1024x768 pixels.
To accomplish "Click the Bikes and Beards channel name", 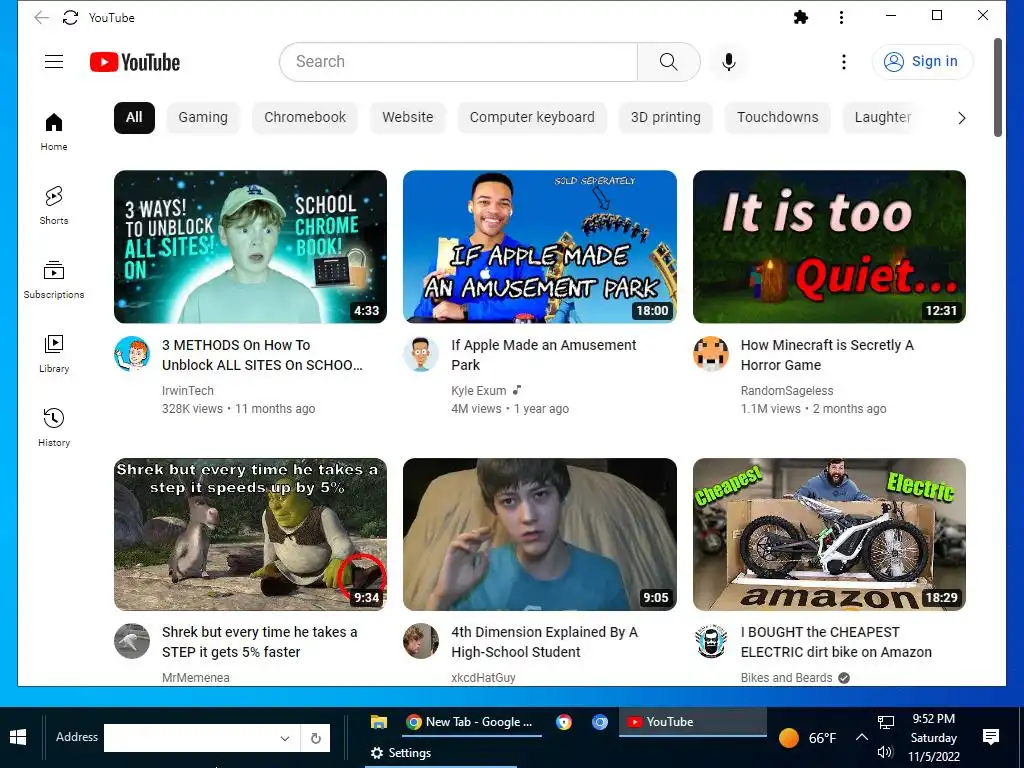I will (x=786, y=677).
